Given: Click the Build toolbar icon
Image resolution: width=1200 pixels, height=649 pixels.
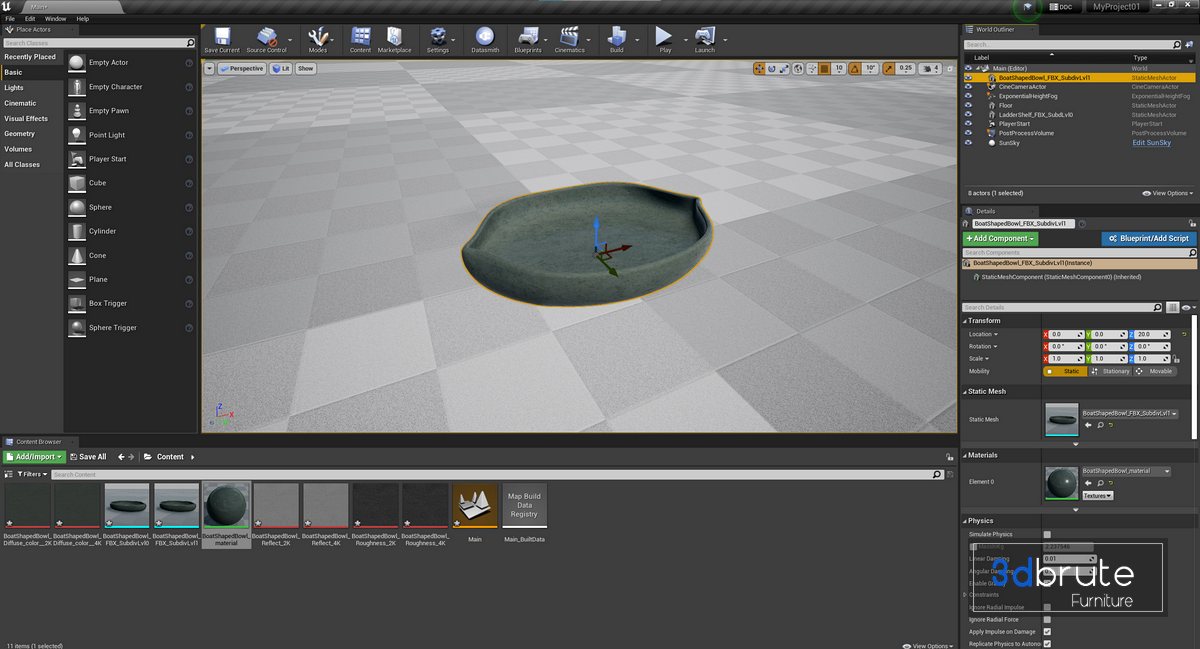Looking at the screenshot, I should coord(616,39).
